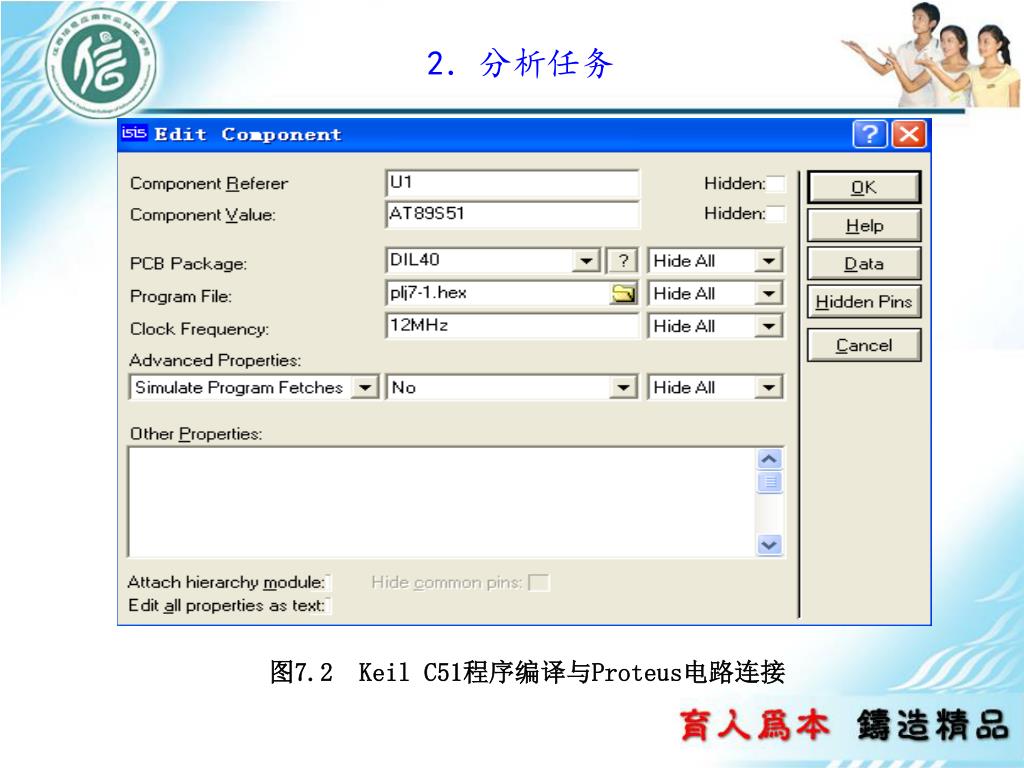The width and height of the screenshot is (1024, 768).
Task: Toggle Hide common pins checkbox
Action: tap(539, 582)
